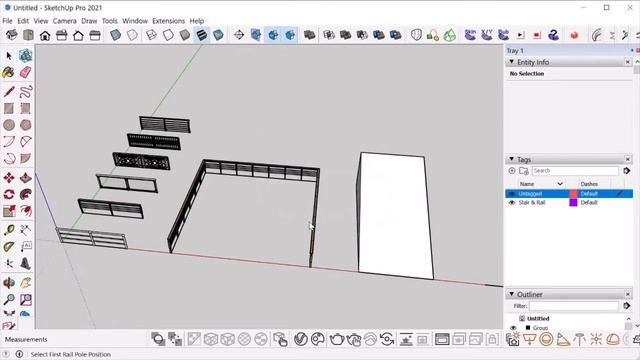Image resolution: width=640 pixels, height=360 pixels.
Task: Open the Name column sort dropdown
Action: click(560, 184)
